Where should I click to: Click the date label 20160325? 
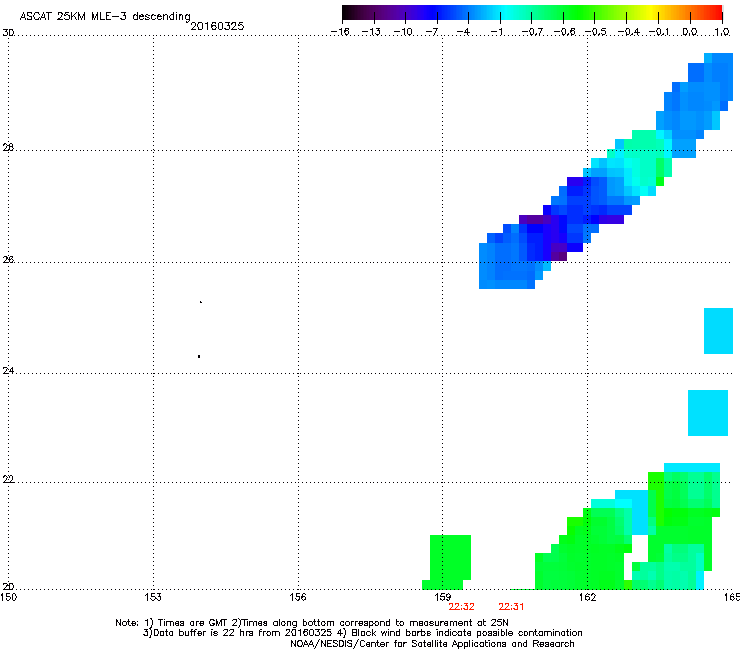coord(217,26)
